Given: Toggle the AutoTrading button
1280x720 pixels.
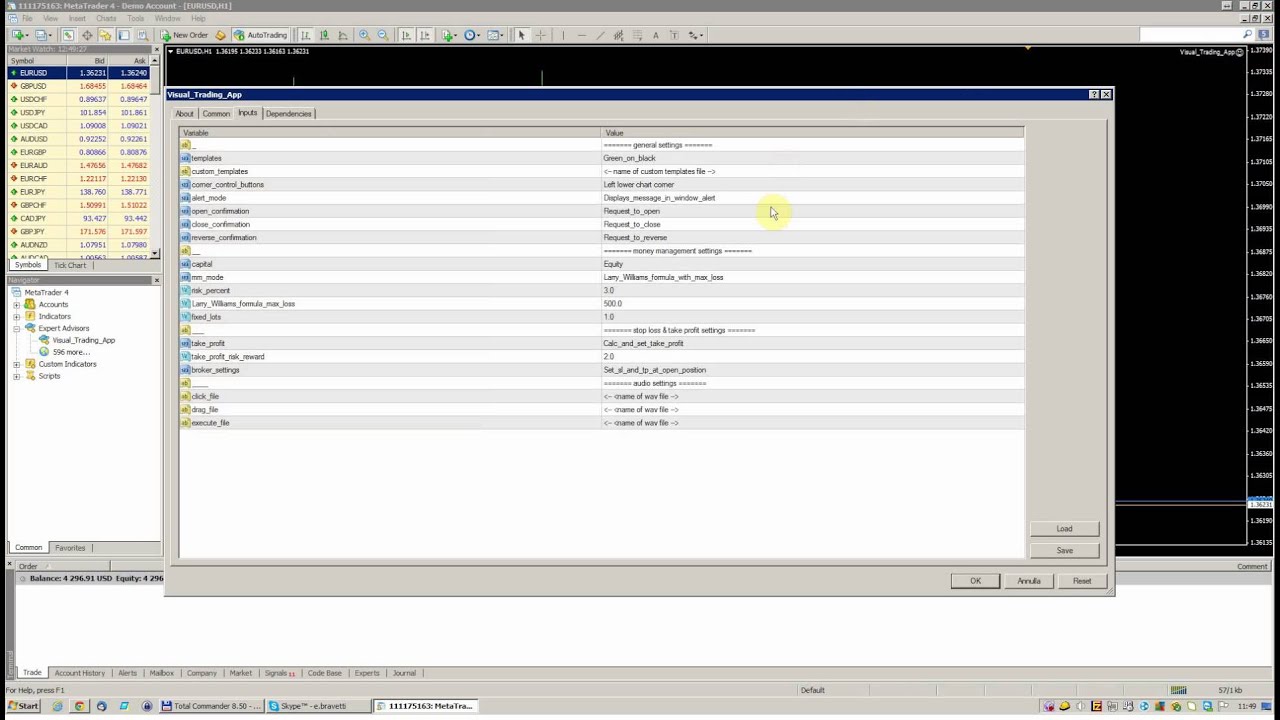Looking at the screenshot, I should point(260,35).
